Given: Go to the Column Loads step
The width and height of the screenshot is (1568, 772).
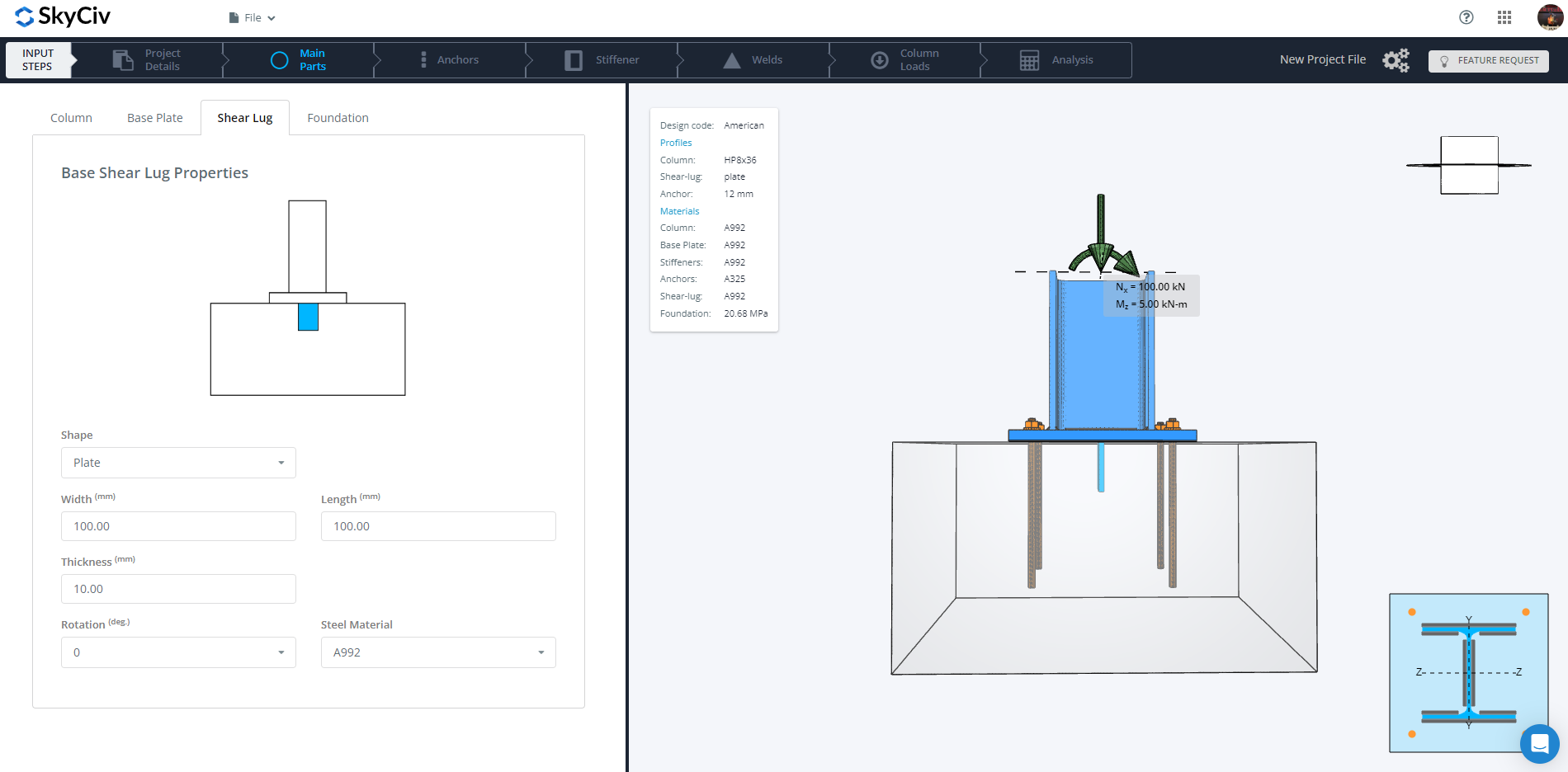Looking at the screenshot, I should click(x=904, y=60).
